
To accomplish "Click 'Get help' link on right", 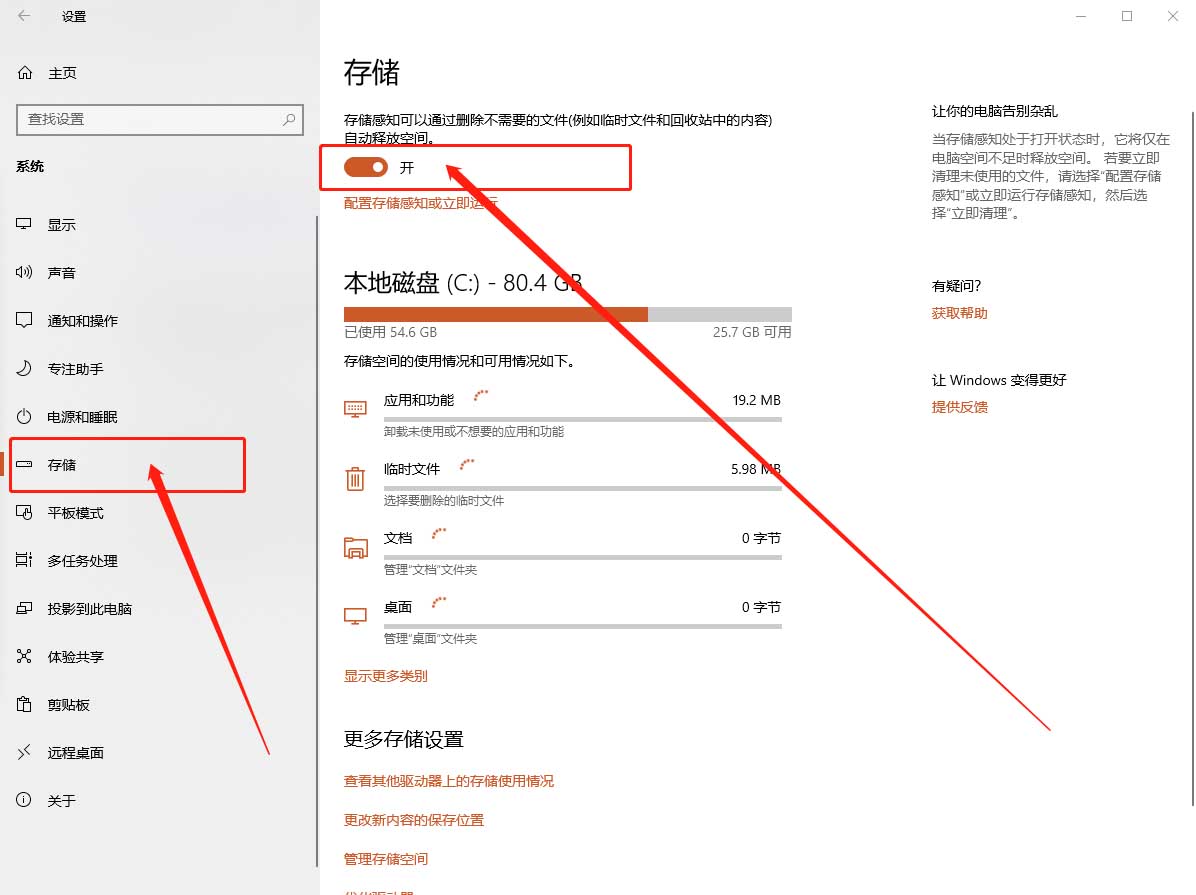I will [x=959, y=313].
